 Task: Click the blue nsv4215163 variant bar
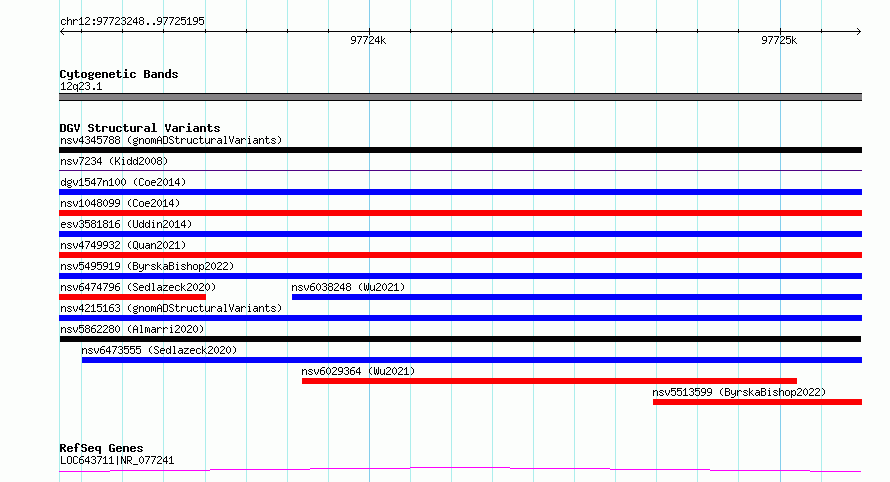click(460, 318)
